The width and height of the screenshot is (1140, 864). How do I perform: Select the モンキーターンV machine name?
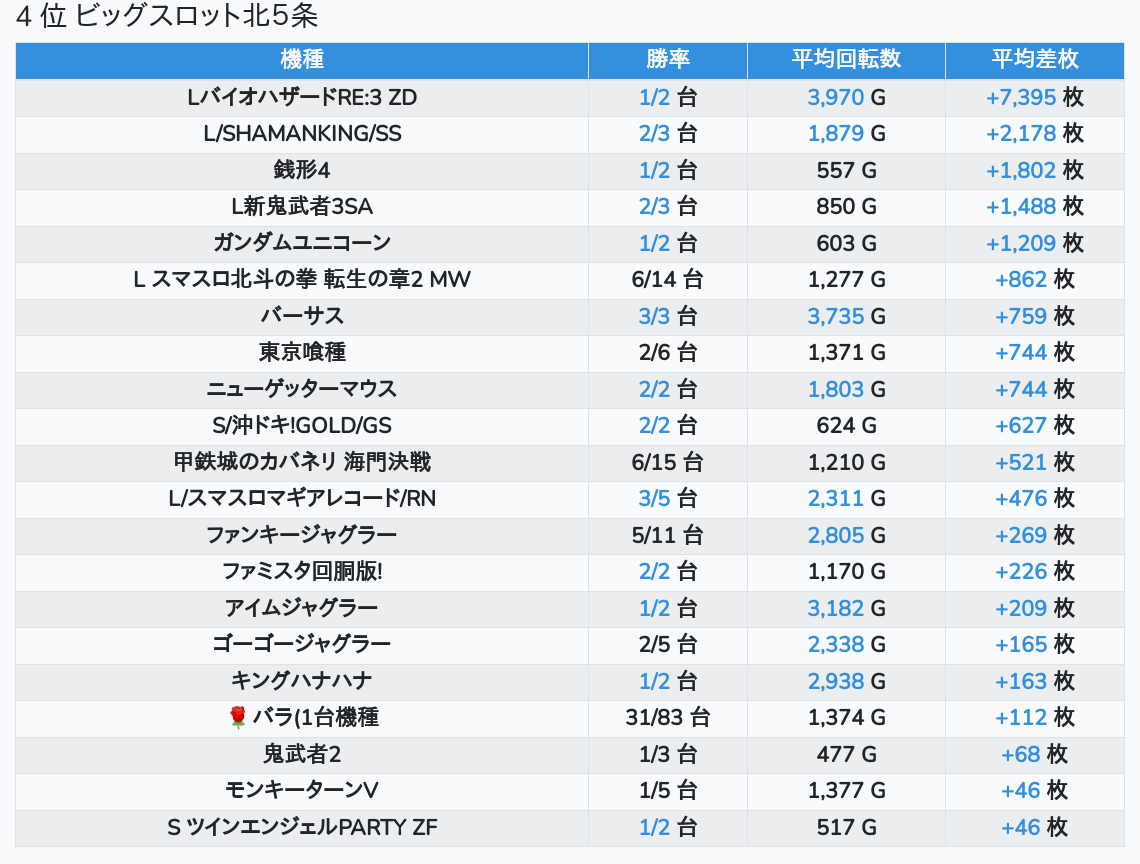(x=302, y=791)
